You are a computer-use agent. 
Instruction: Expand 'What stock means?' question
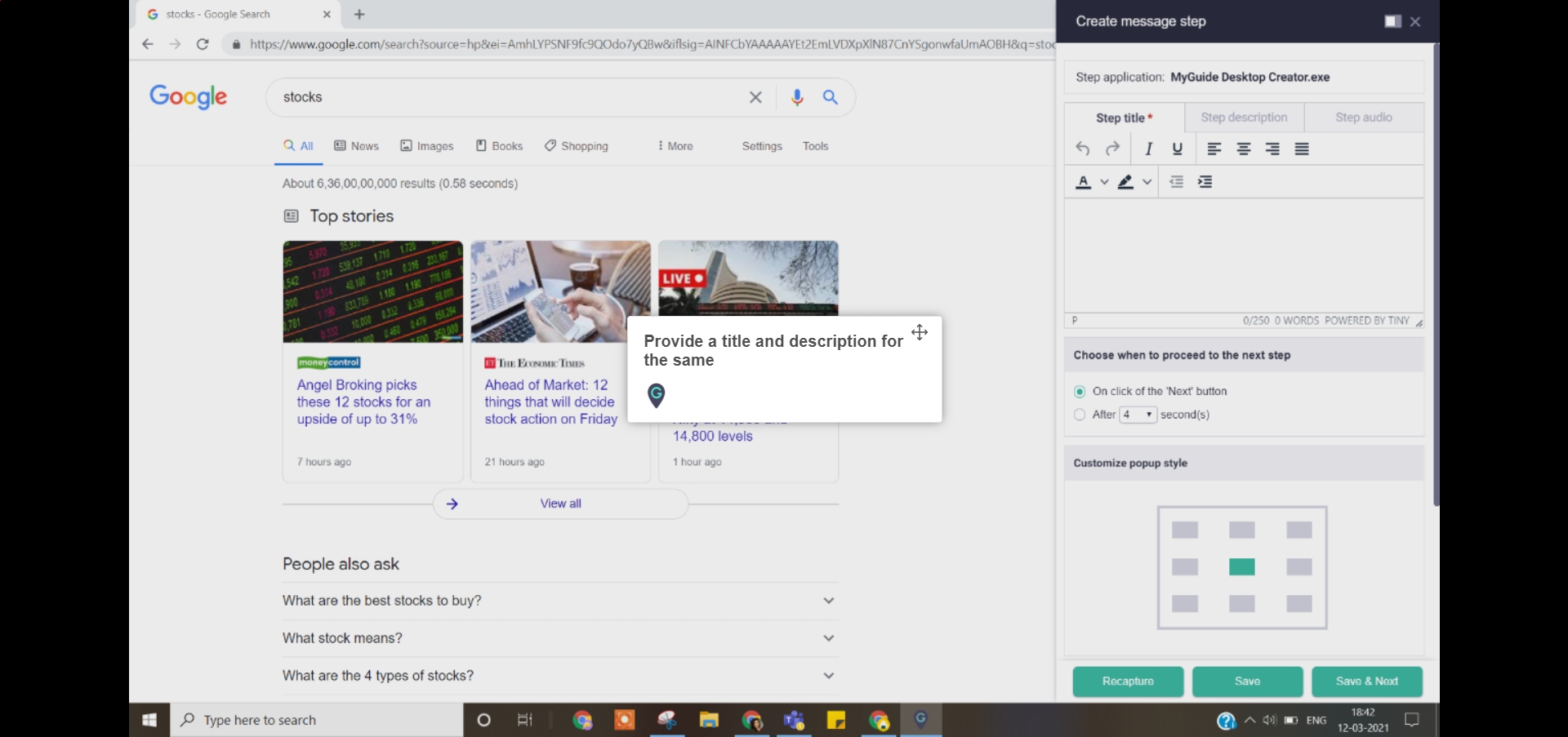560,638
